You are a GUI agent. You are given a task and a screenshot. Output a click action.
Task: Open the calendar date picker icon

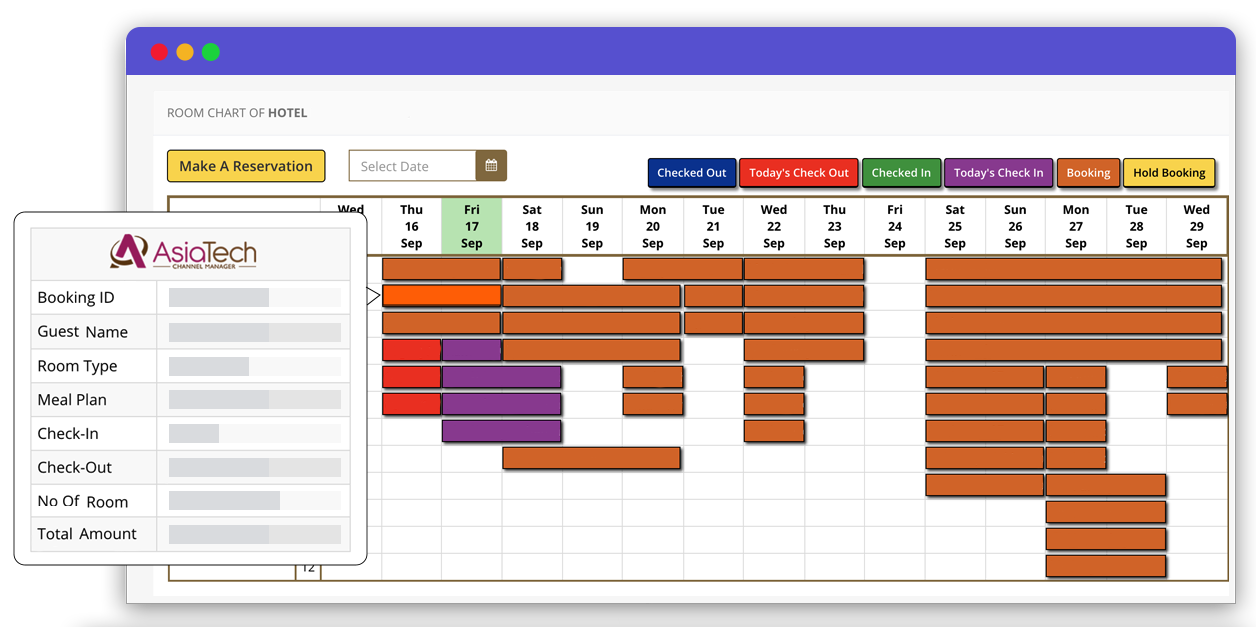tap(491, 166)
